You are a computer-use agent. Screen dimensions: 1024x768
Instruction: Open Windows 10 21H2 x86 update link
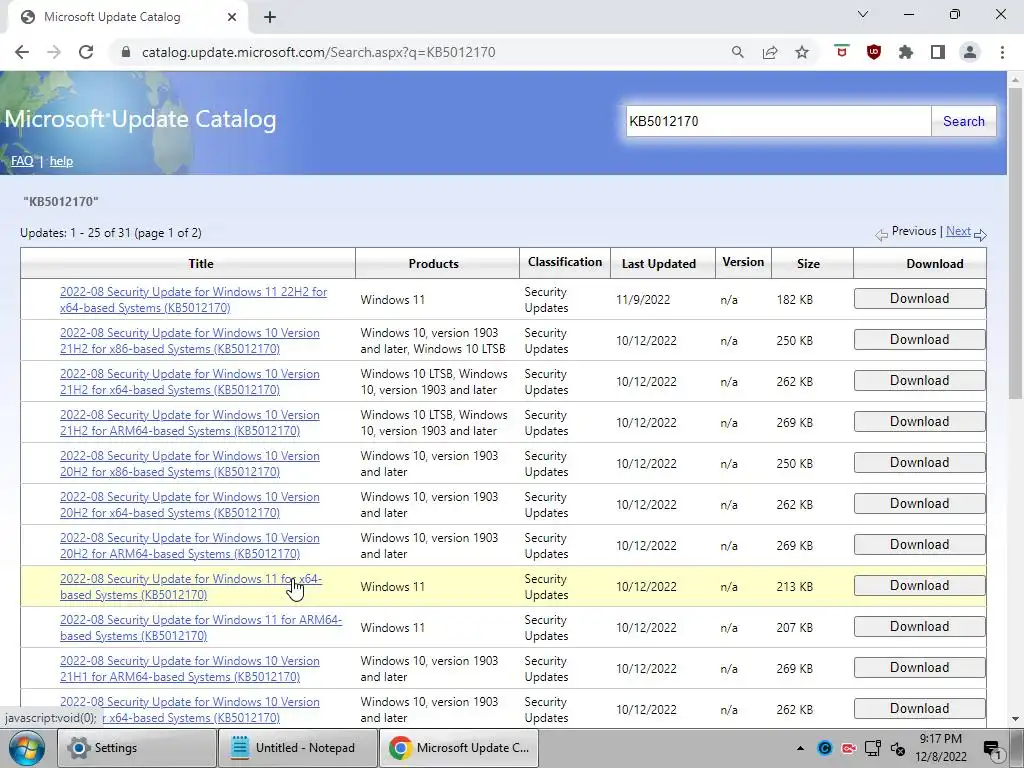pos(189,341)
